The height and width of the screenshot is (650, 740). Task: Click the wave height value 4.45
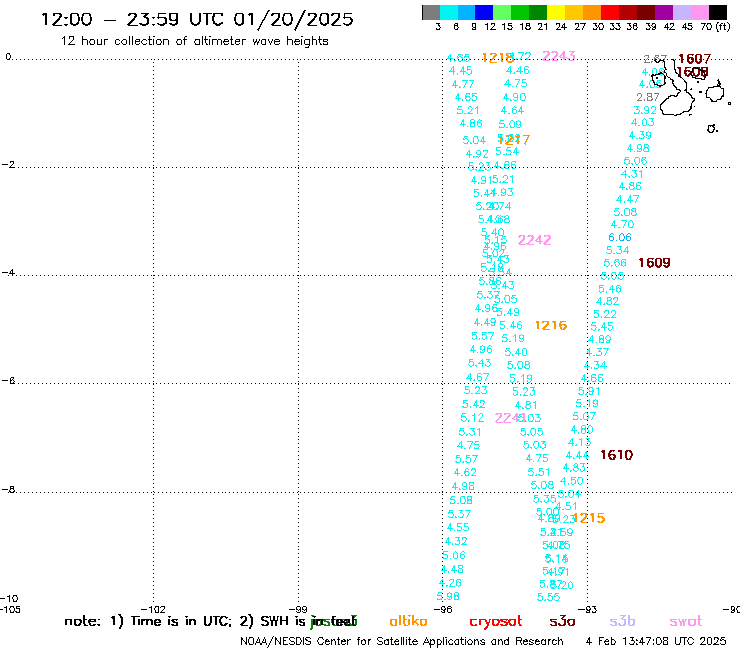tap(461, 71)
